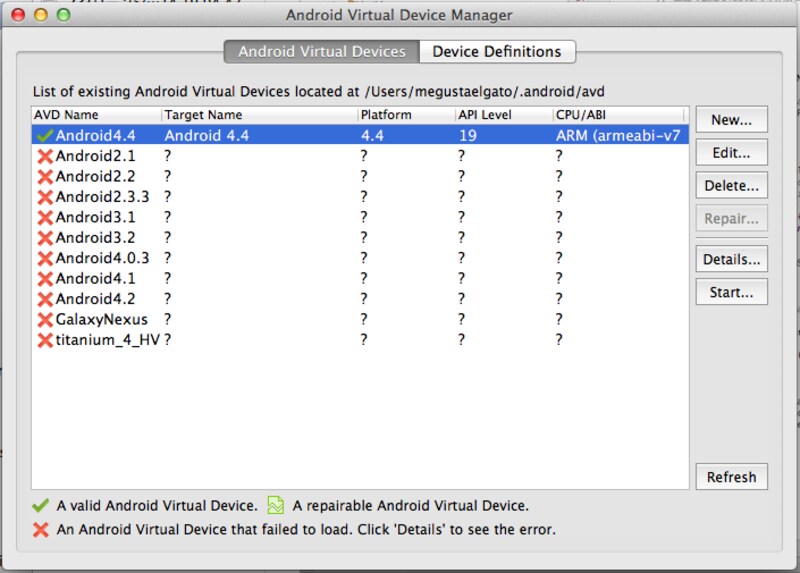
Task: Launch the emulator with the Start... button
Action: pyautogui.click(x=731, y=292)
